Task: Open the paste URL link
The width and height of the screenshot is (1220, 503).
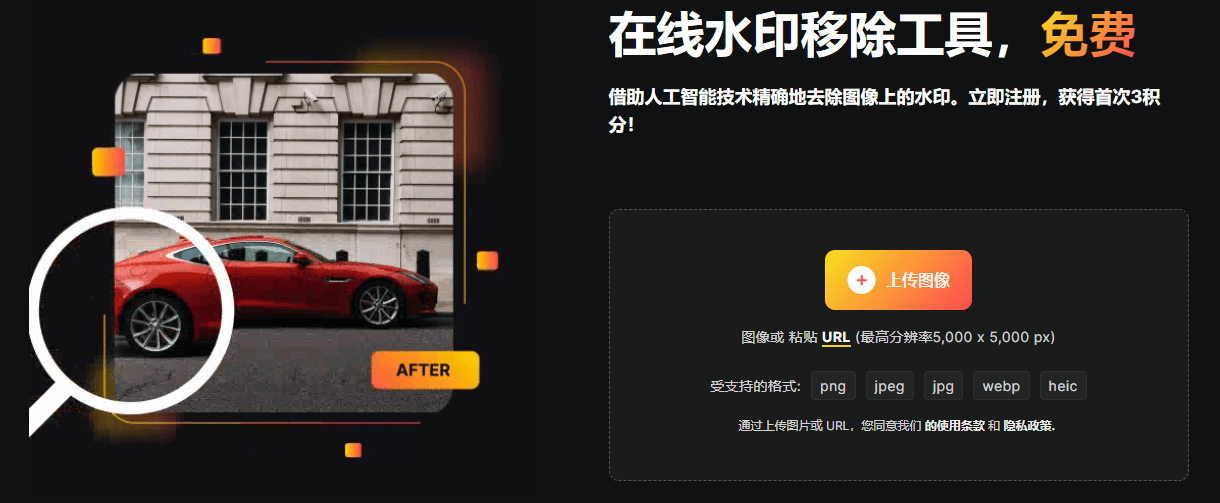Action: tap(836, 338)
